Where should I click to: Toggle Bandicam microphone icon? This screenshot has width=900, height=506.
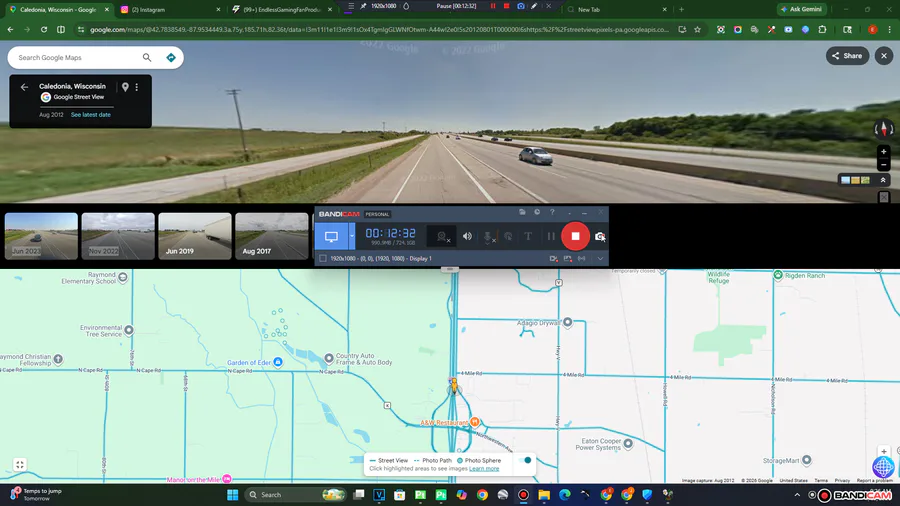pyautogui.click(x=488, y=236)
